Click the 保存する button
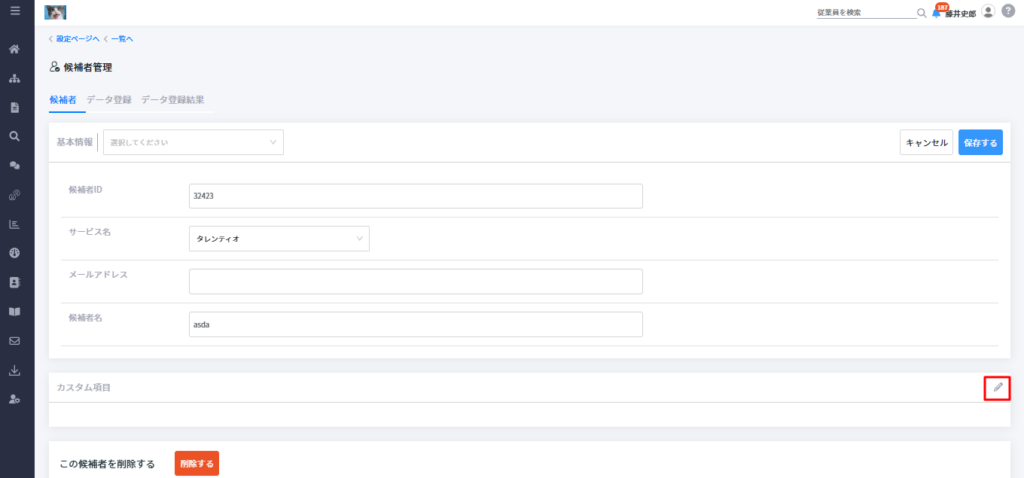 click(980, 142)
